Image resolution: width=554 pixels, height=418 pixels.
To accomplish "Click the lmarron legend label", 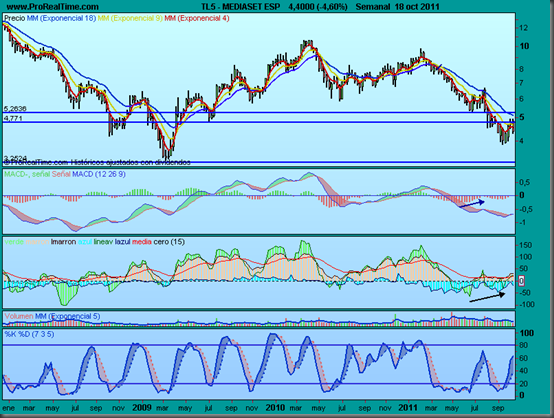I will tap(64, 242).
